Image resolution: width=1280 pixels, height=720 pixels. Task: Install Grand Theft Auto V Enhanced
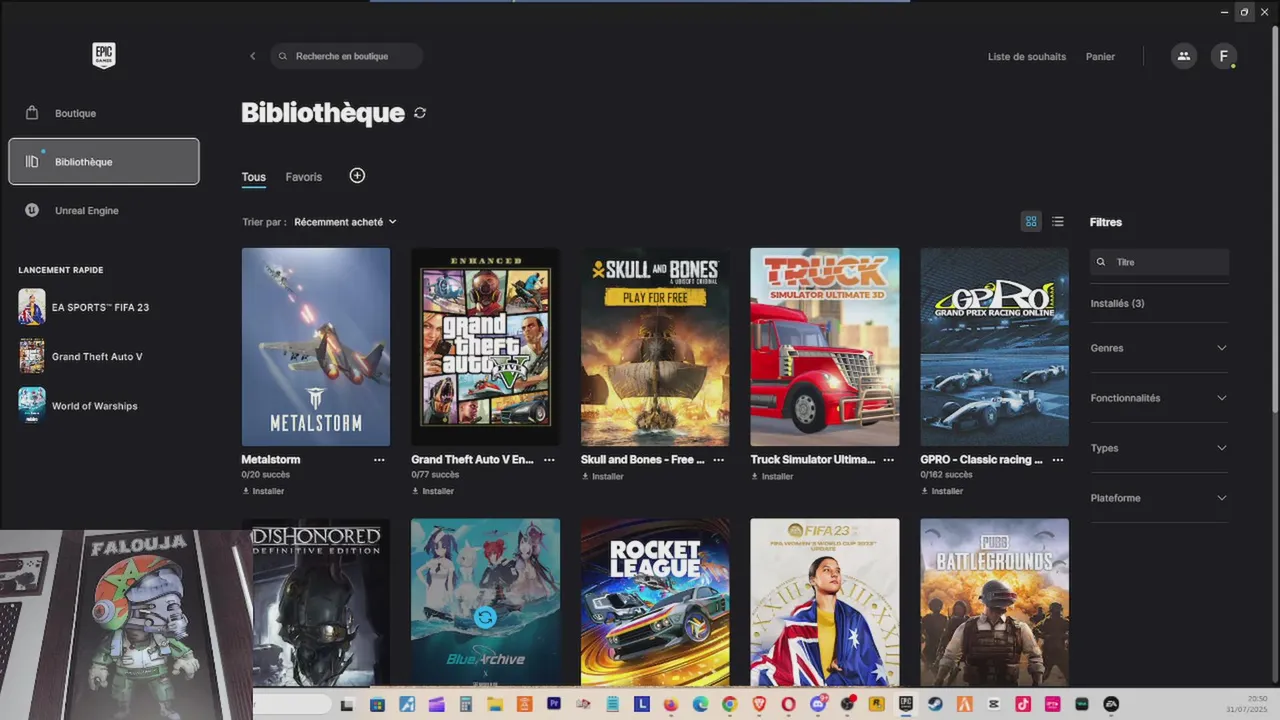(433, 491)
